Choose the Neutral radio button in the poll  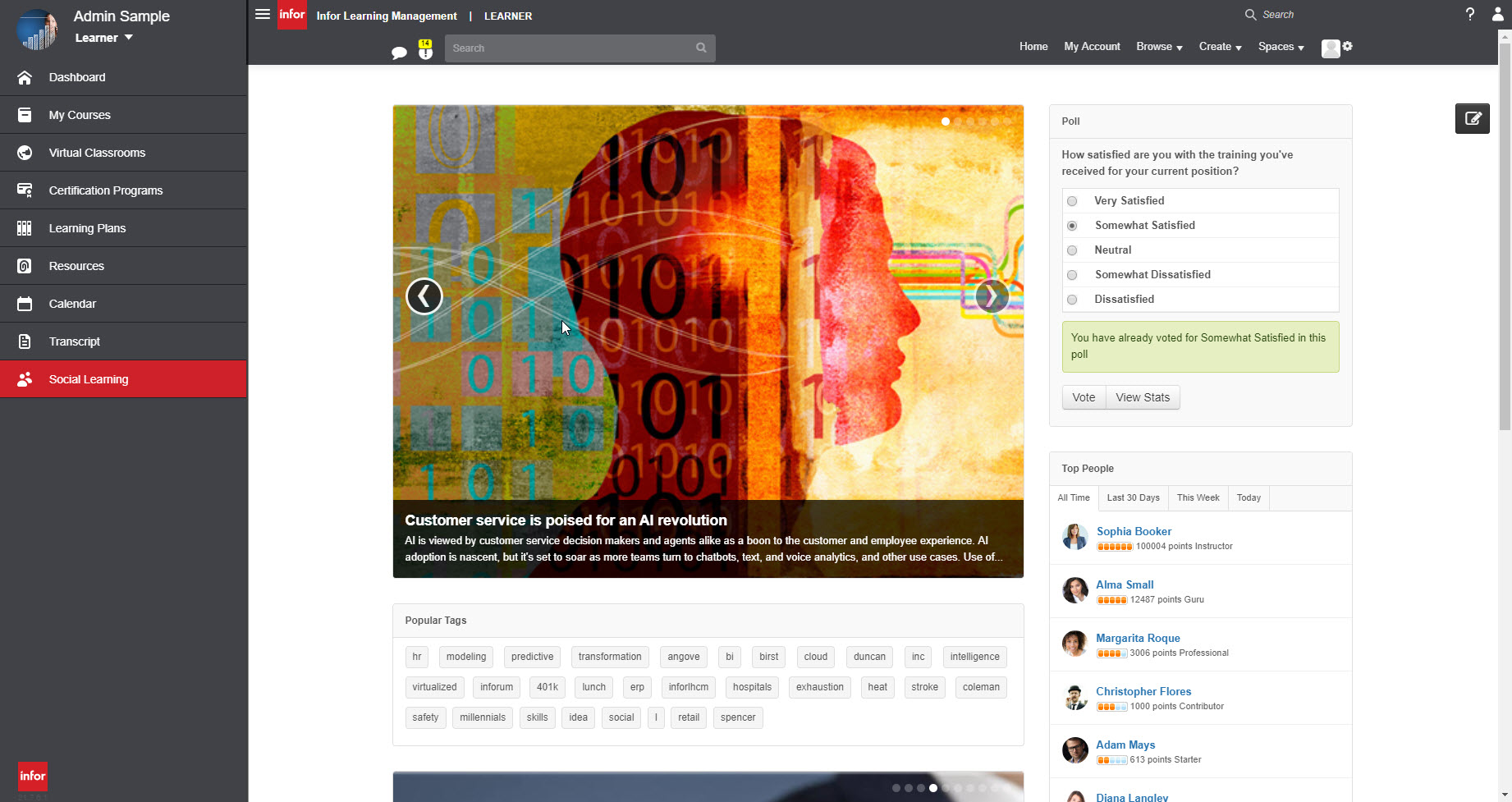click(x=1072, y=250)
